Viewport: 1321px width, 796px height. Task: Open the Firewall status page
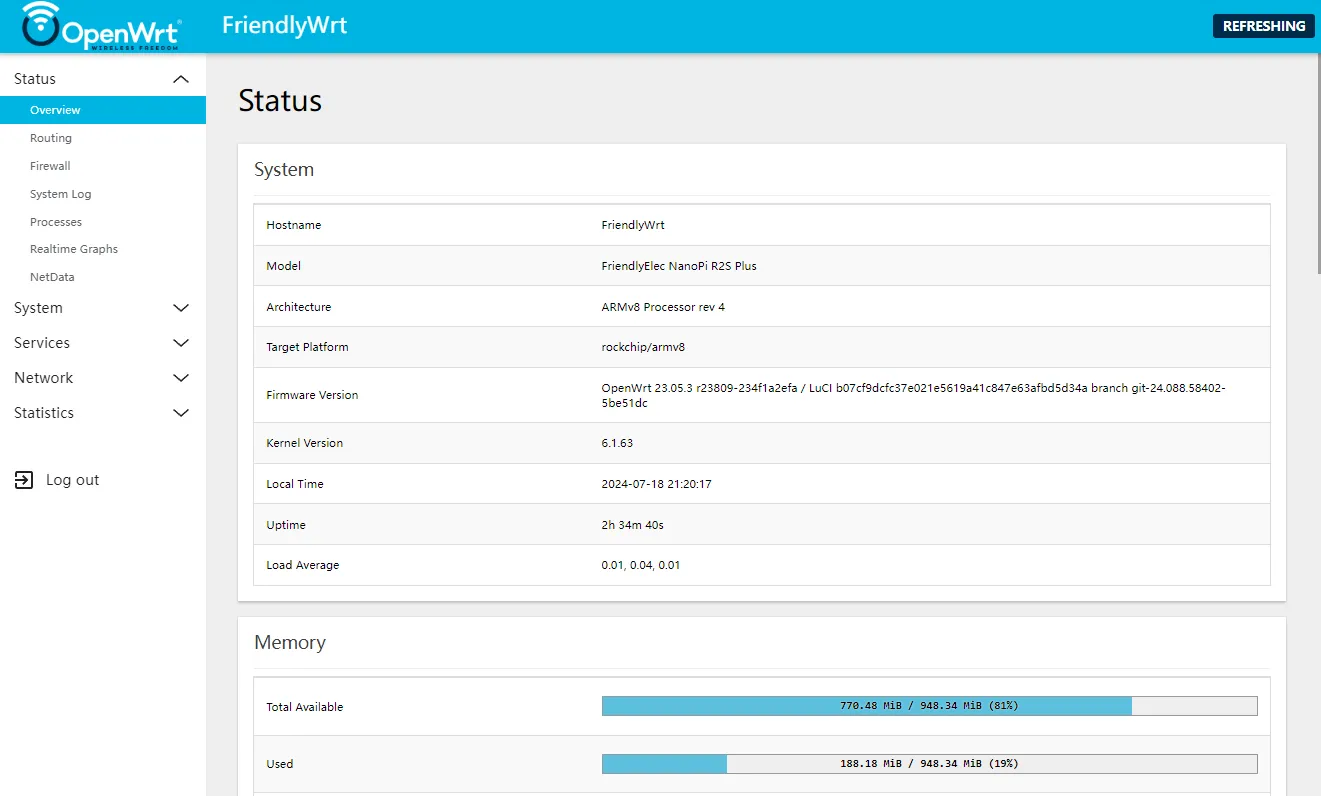[50, 166]
